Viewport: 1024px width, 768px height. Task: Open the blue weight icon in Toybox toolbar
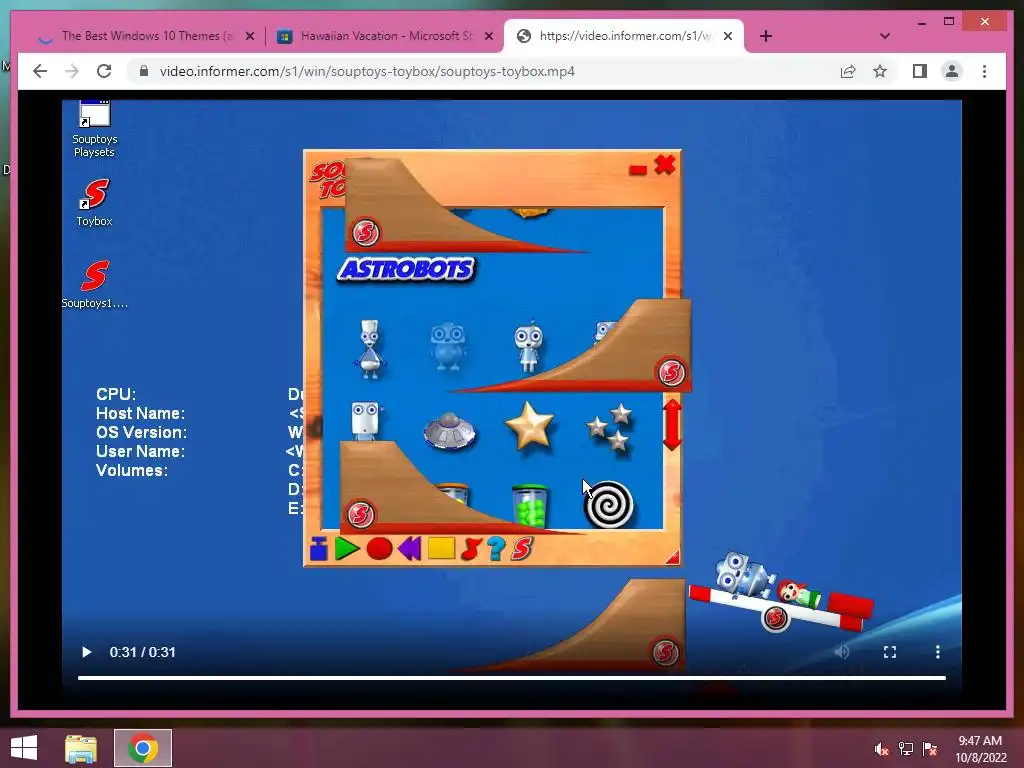[319, 549]
